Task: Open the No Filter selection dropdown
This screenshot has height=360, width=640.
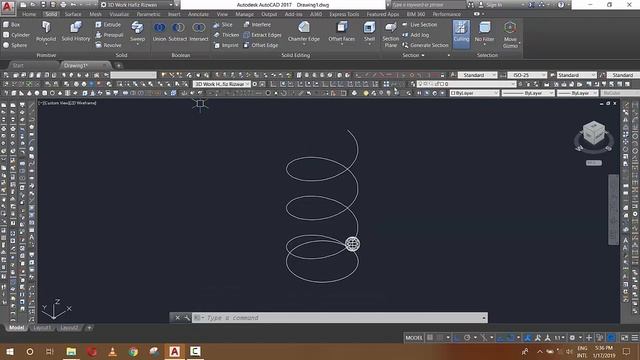Action: point(484,33)
